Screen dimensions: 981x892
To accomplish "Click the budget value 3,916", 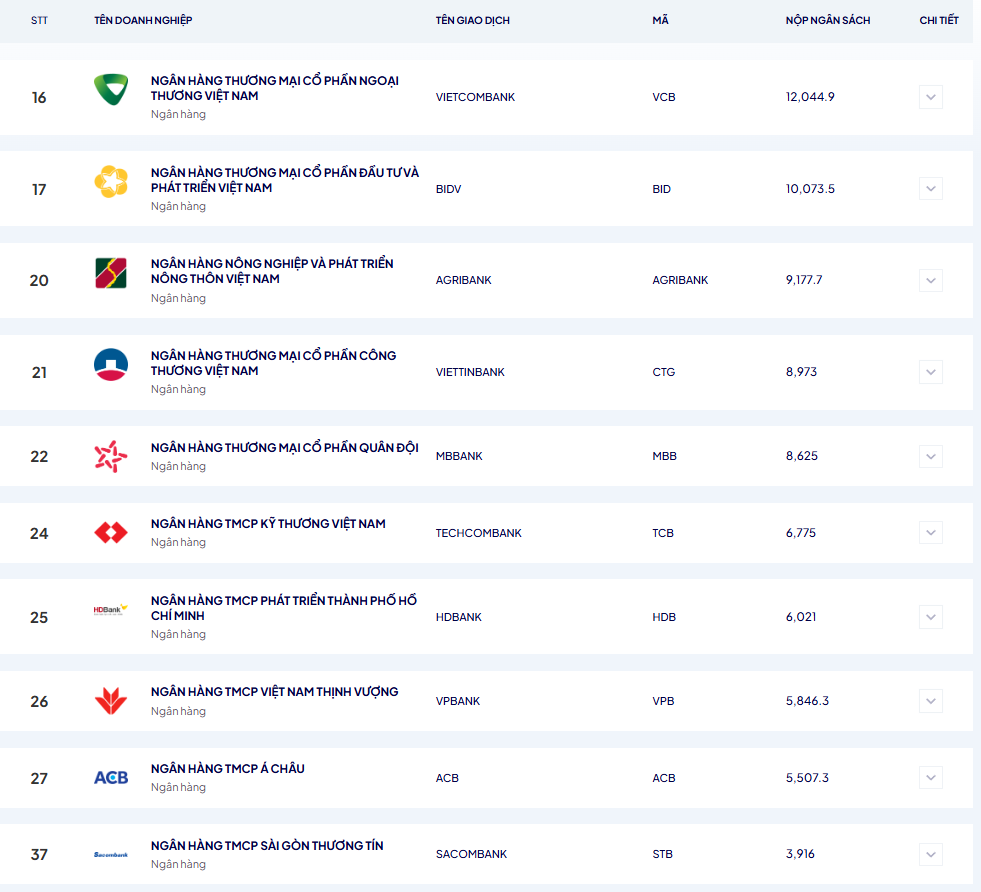I will [x=800, y=854].
